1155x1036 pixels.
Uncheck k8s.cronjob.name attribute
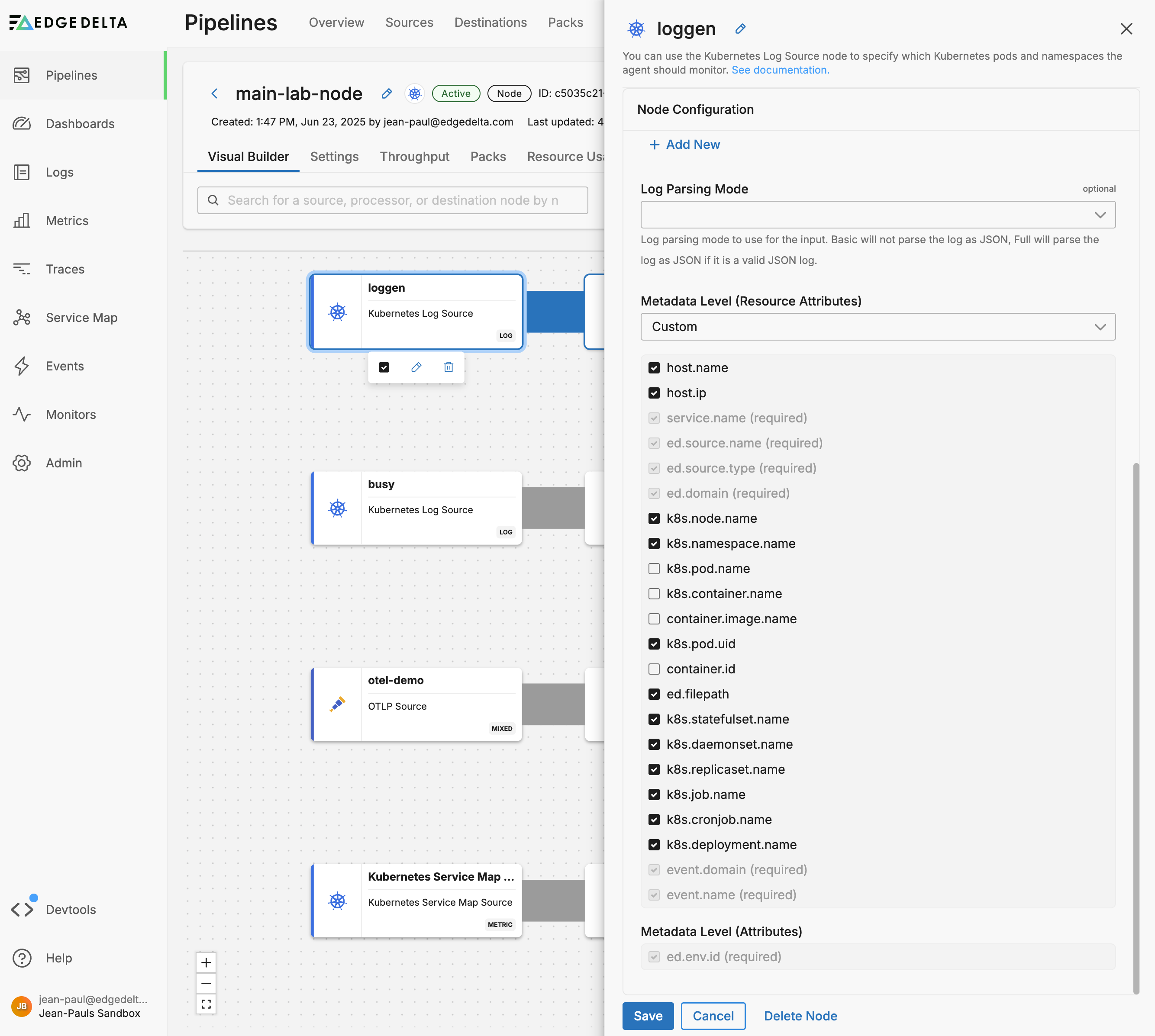click(x=655, y=819)
